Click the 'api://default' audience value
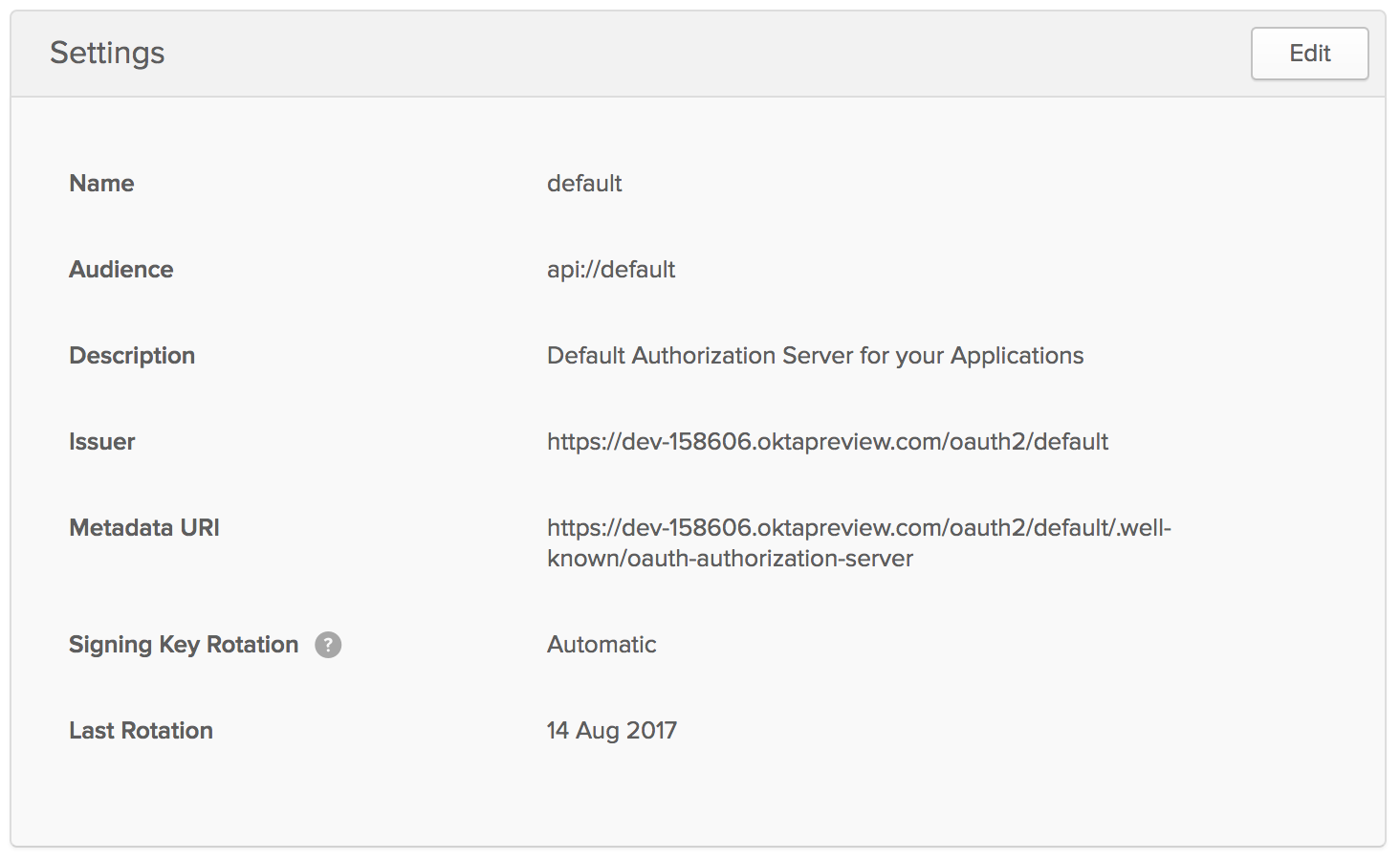The height and width of the screenshot is (861, 1400). coord(611,270)
